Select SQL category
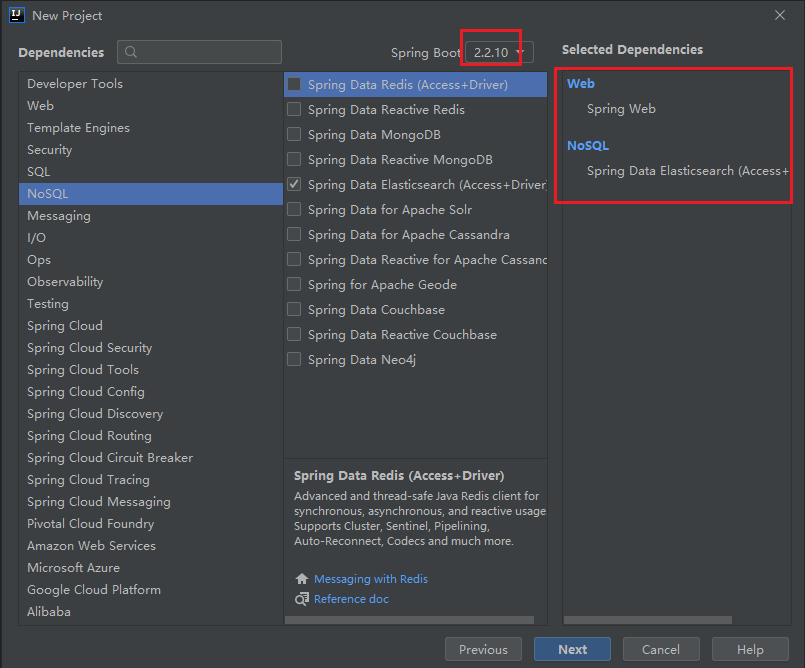The width and height of the screenshot is (805, 668). point(151,172)
